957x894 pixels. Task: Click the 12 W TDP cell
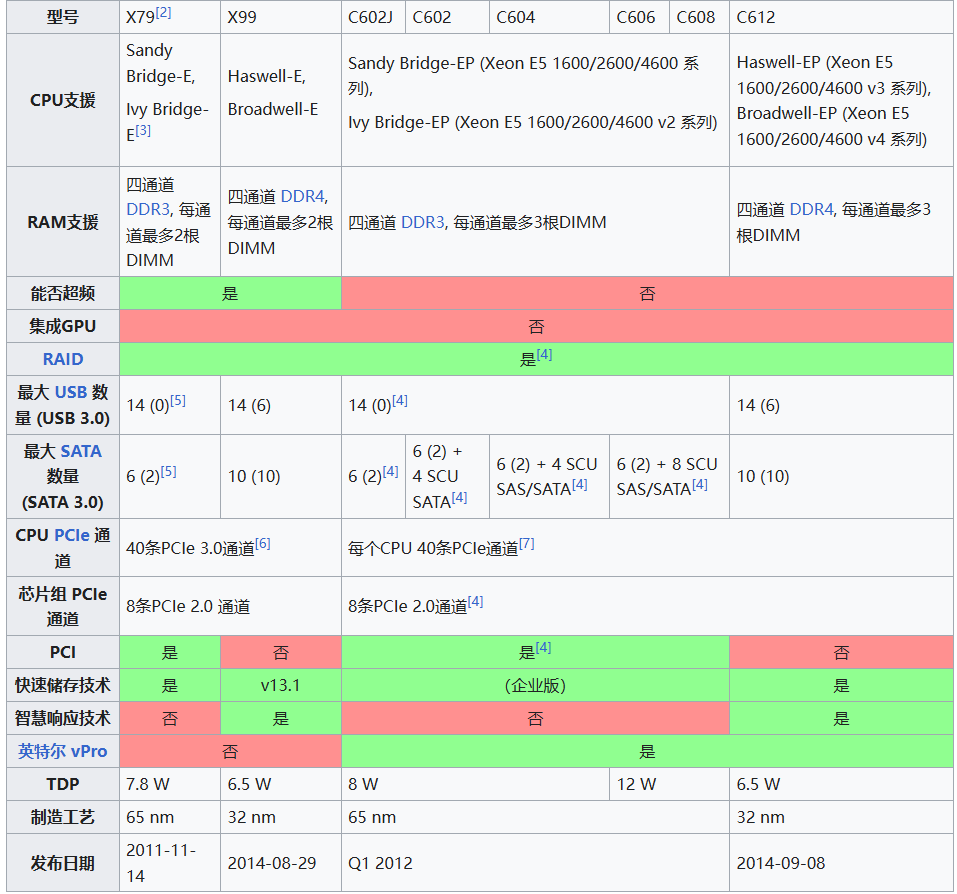[670, 784]
